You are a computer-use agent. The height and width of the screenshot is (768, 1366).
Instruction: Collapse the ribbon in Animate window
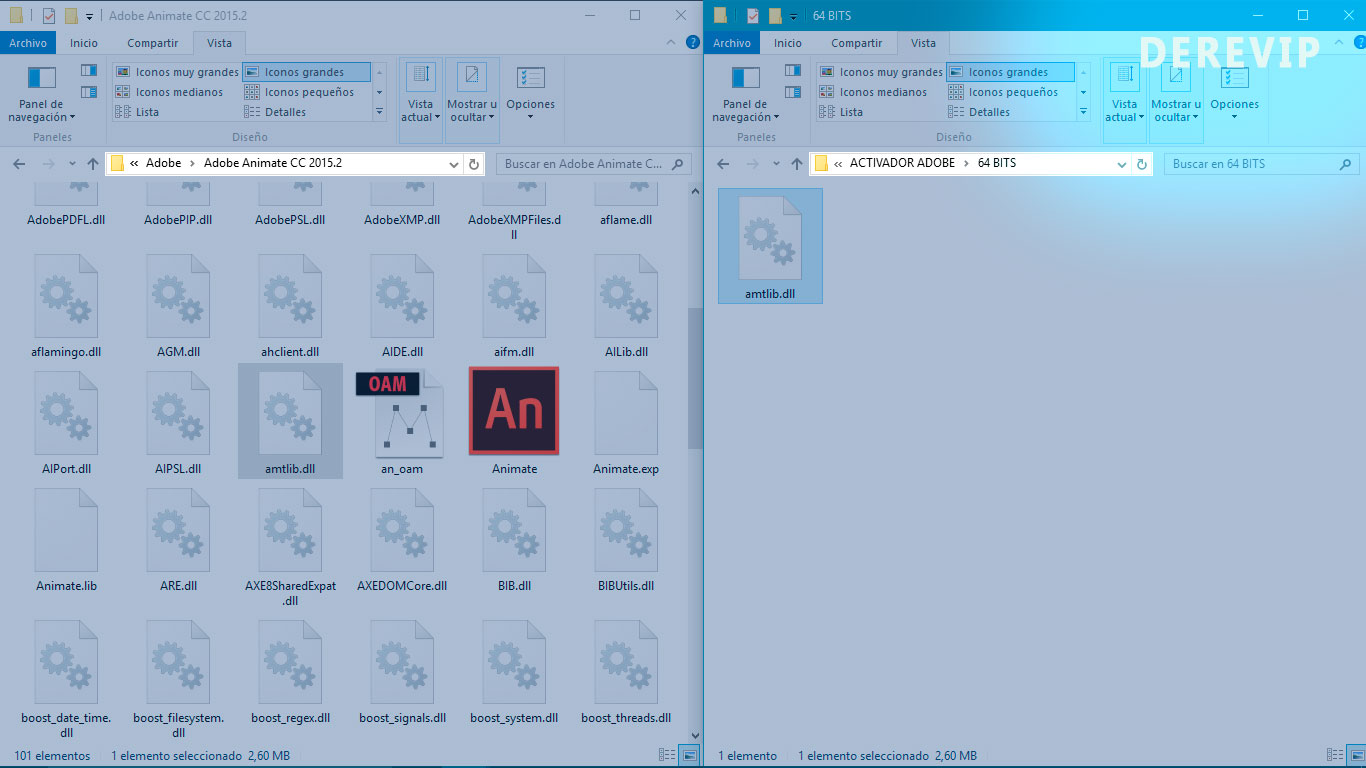point(672,43)
